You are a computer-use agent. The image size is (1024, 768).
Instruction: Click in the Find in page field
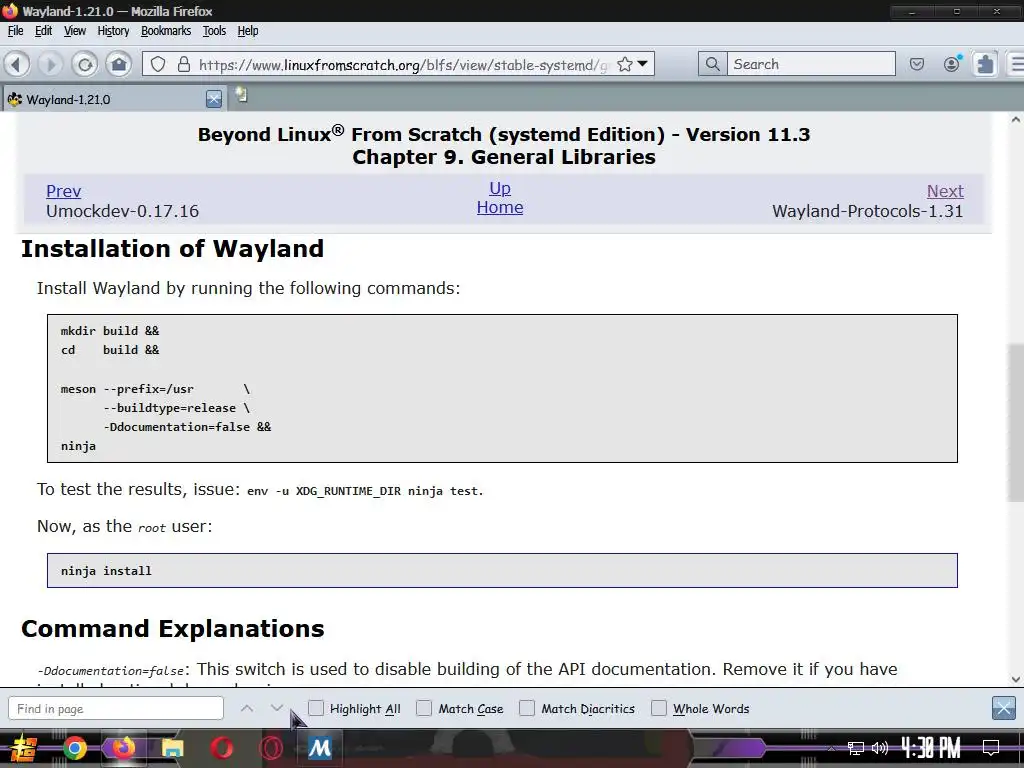(x=116, y=709)
